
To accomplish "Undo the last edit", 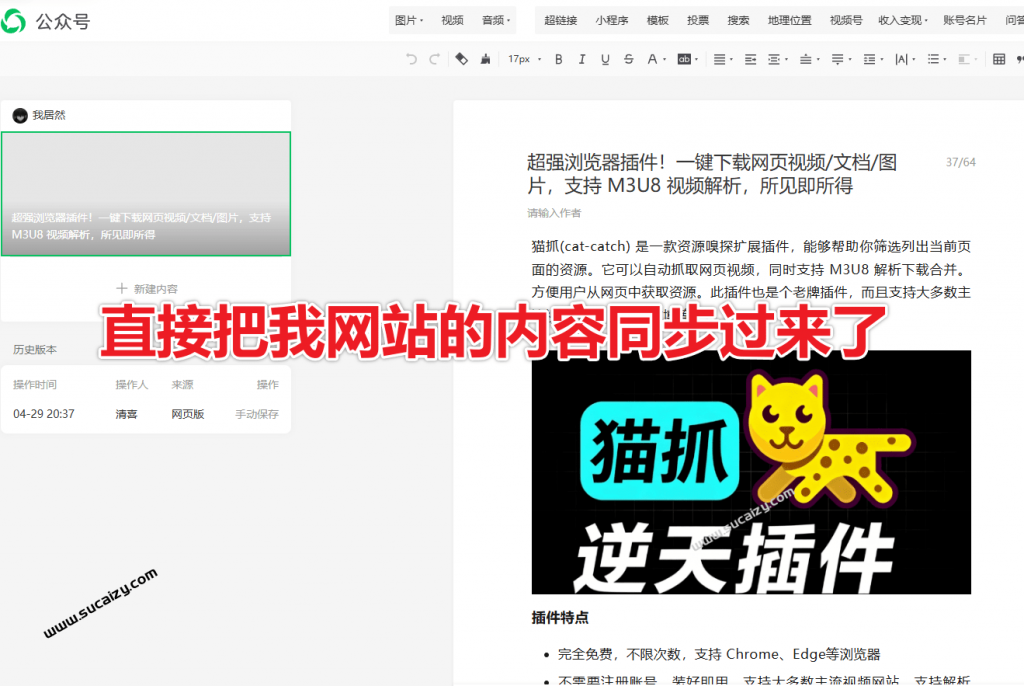I will (411, 59).
